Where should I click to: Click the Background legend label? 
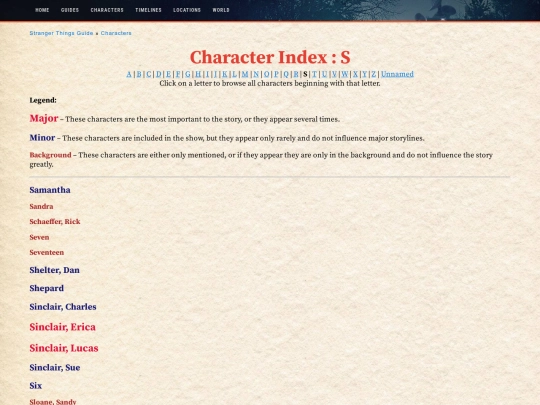[50, 155]
